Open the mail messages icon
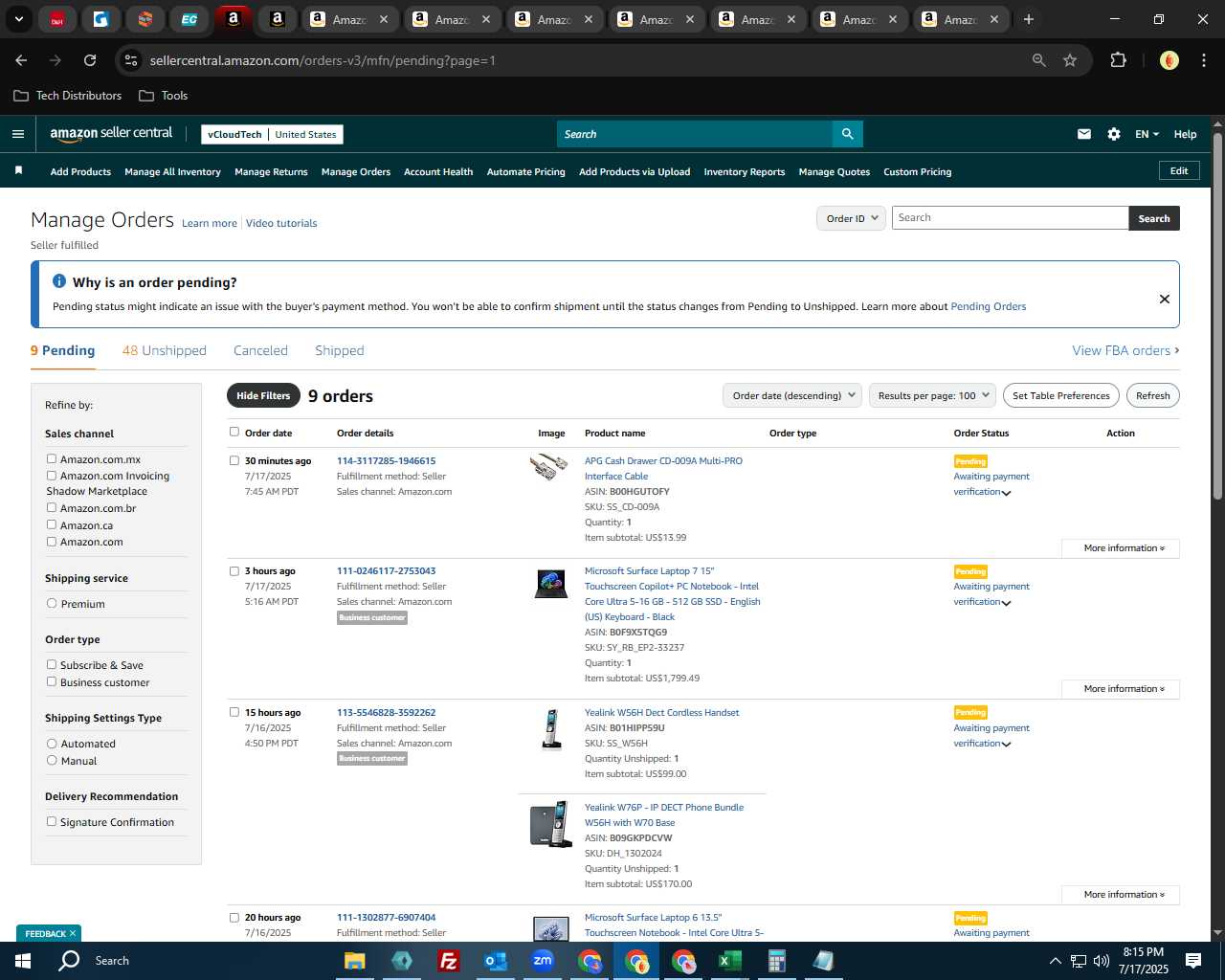Viewport: 1225px width, 980px height. pos(1083,134)
